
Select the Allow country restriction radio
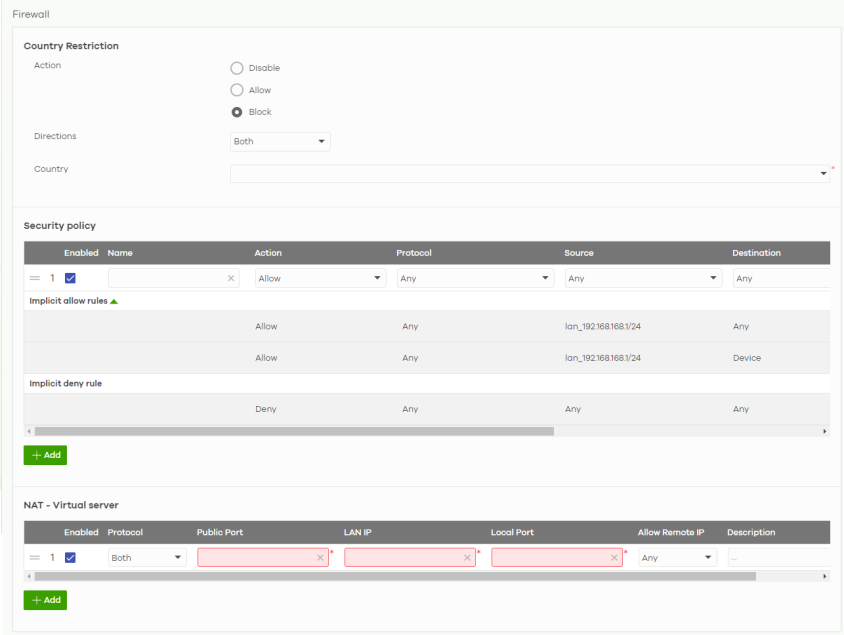237,90
